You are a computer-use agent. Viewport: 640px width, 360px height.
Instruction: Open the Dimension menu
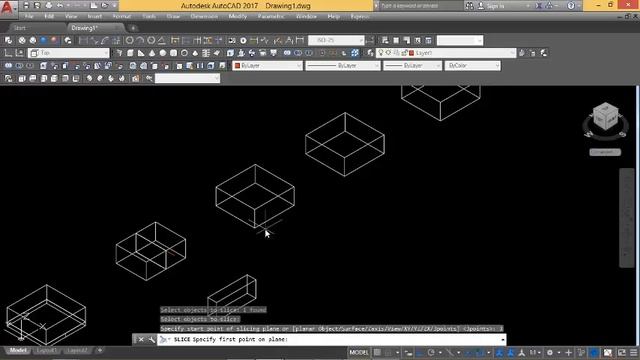(204, 17)
